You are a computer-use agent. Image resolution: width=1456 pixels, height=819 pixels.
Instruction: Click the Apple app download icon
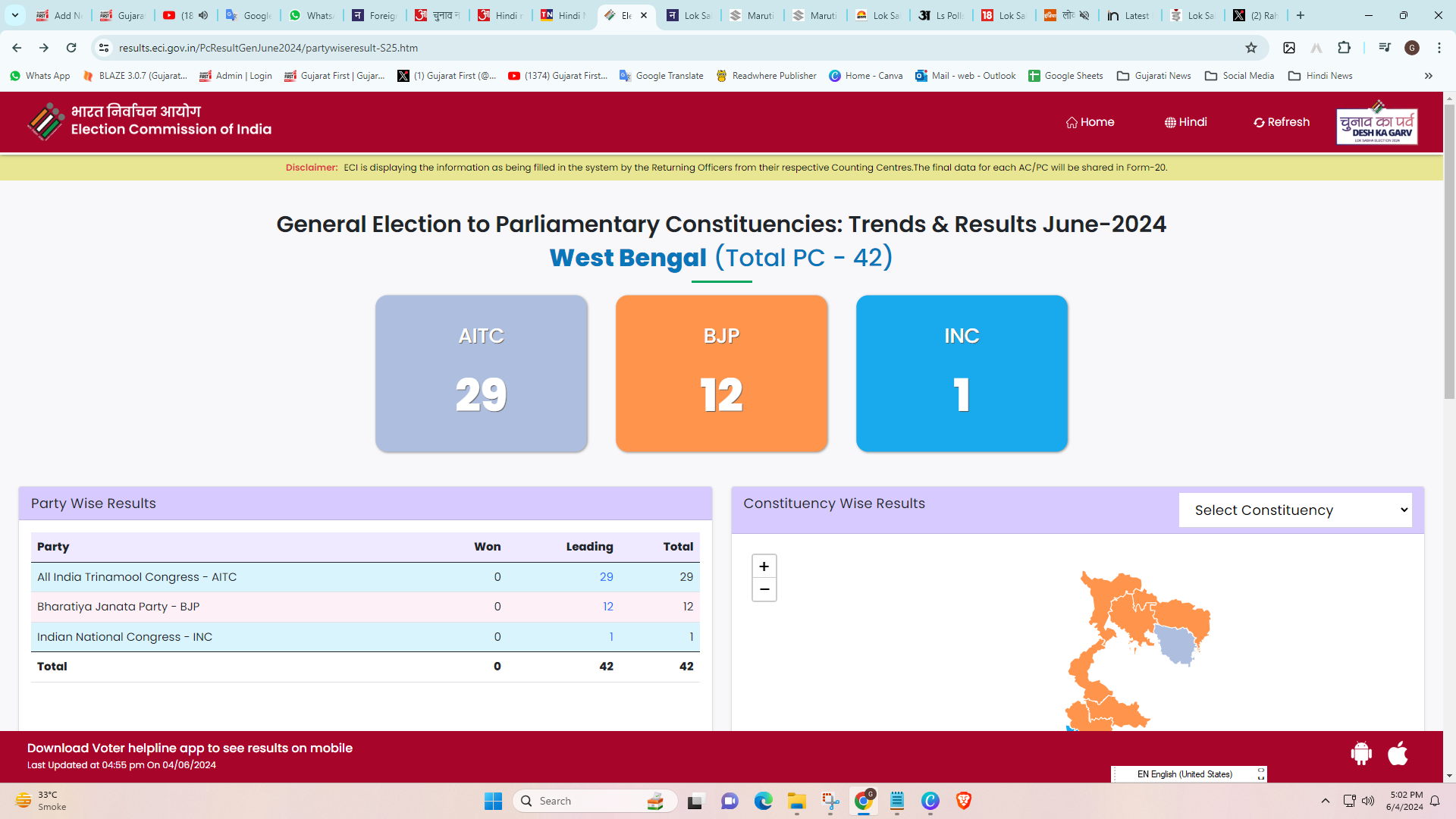click(x=1398, y=753)
